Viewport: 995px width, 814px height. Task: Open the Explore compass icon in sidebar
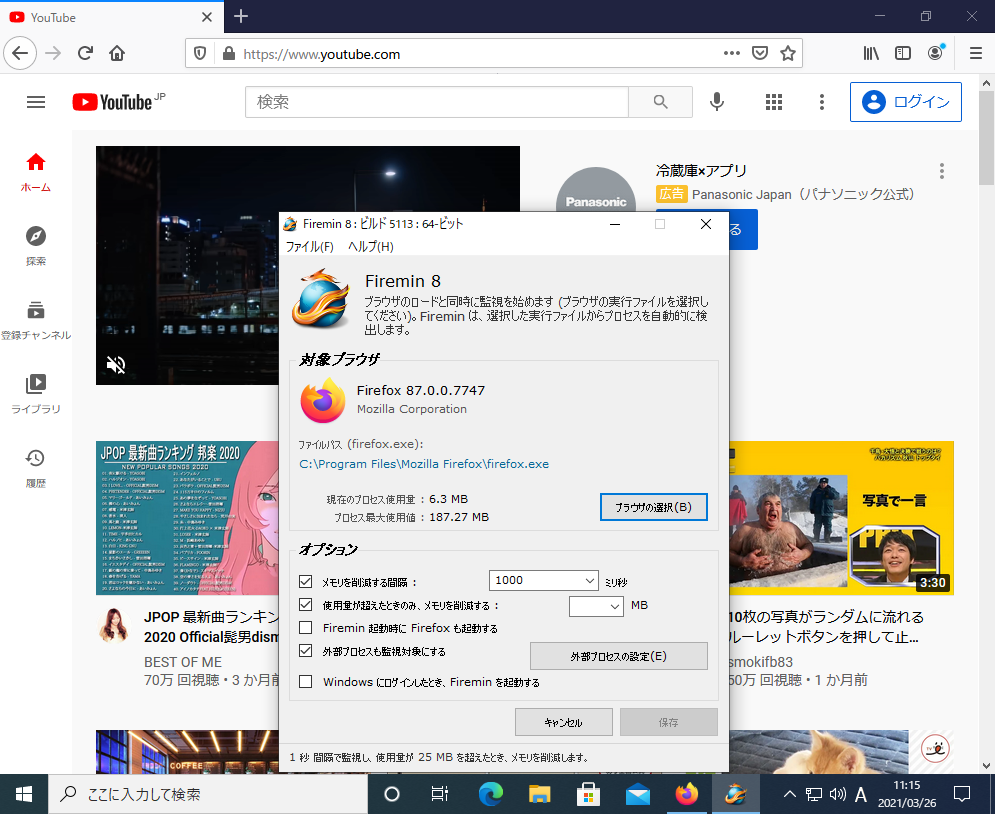point(36,245)
